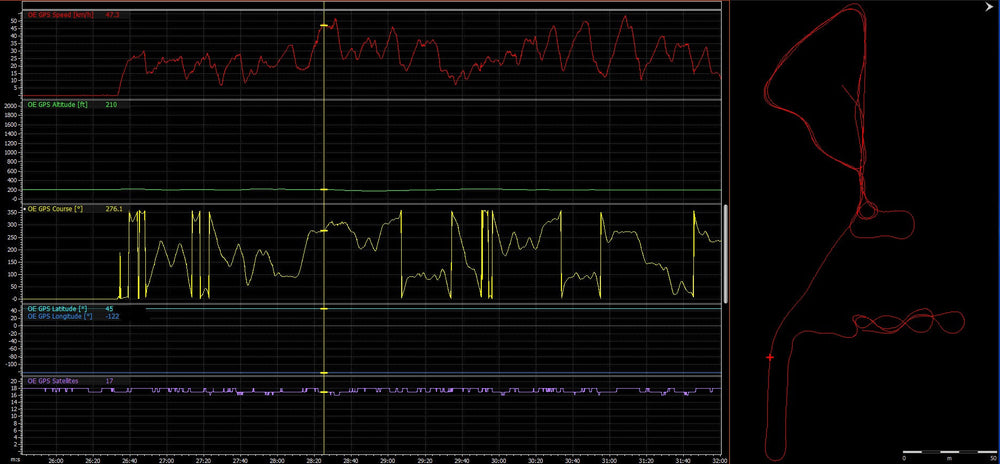
Task: Select the OE GPS Speed channel label
Action: (x=62, y=16)
